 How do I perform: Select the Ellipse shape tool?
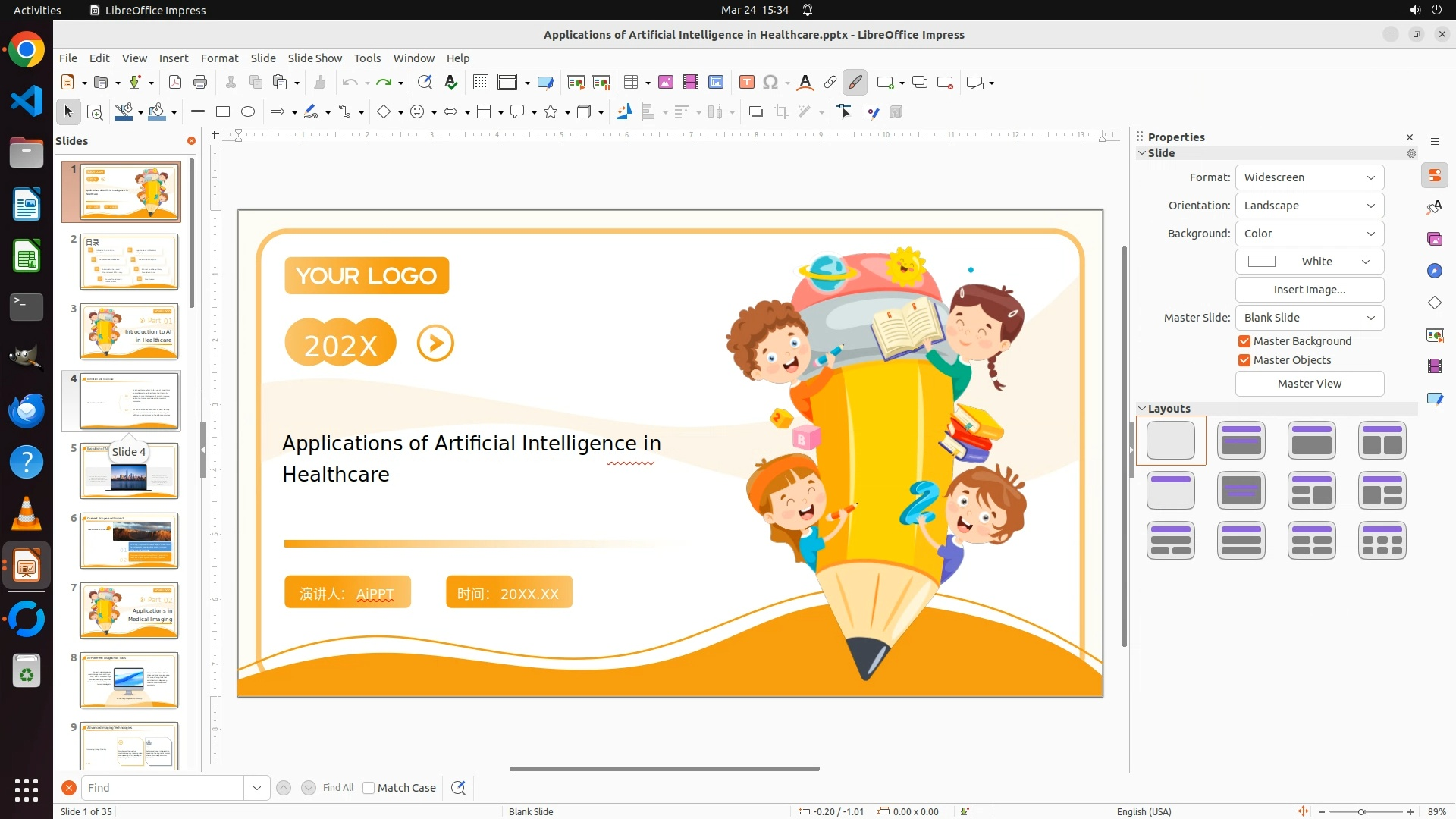[x=248, y=112]
